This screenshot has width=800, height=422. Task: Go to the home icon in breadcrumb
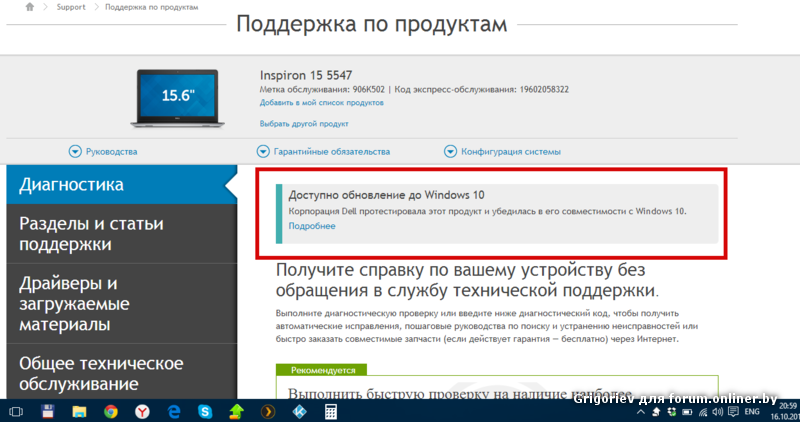[30, 7]
